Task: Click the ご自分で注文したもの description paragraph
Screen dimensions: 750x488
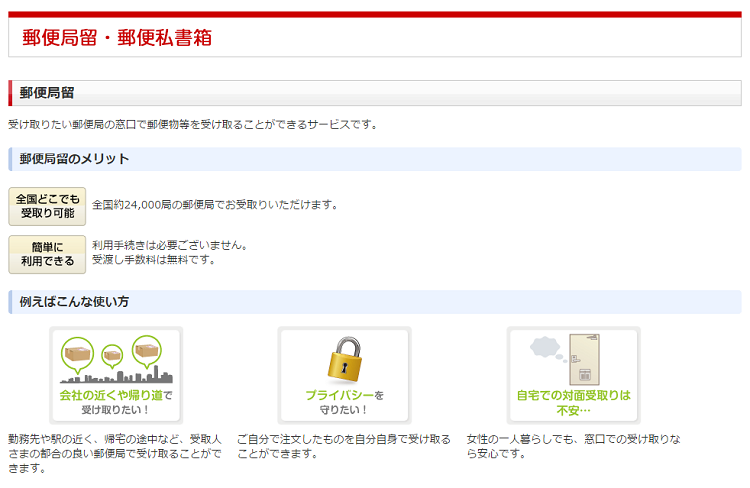Action: (344, 446)
